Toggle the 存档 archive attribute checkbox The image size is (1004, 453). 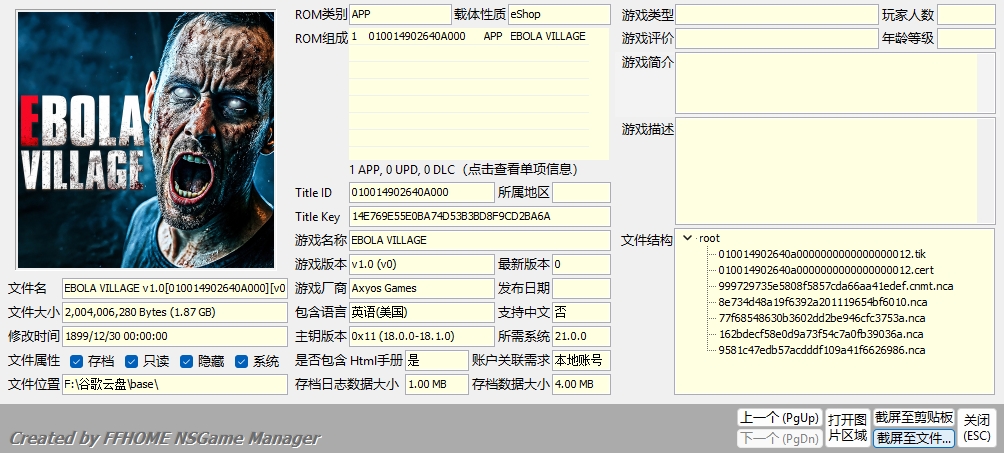tap(77, 361)
